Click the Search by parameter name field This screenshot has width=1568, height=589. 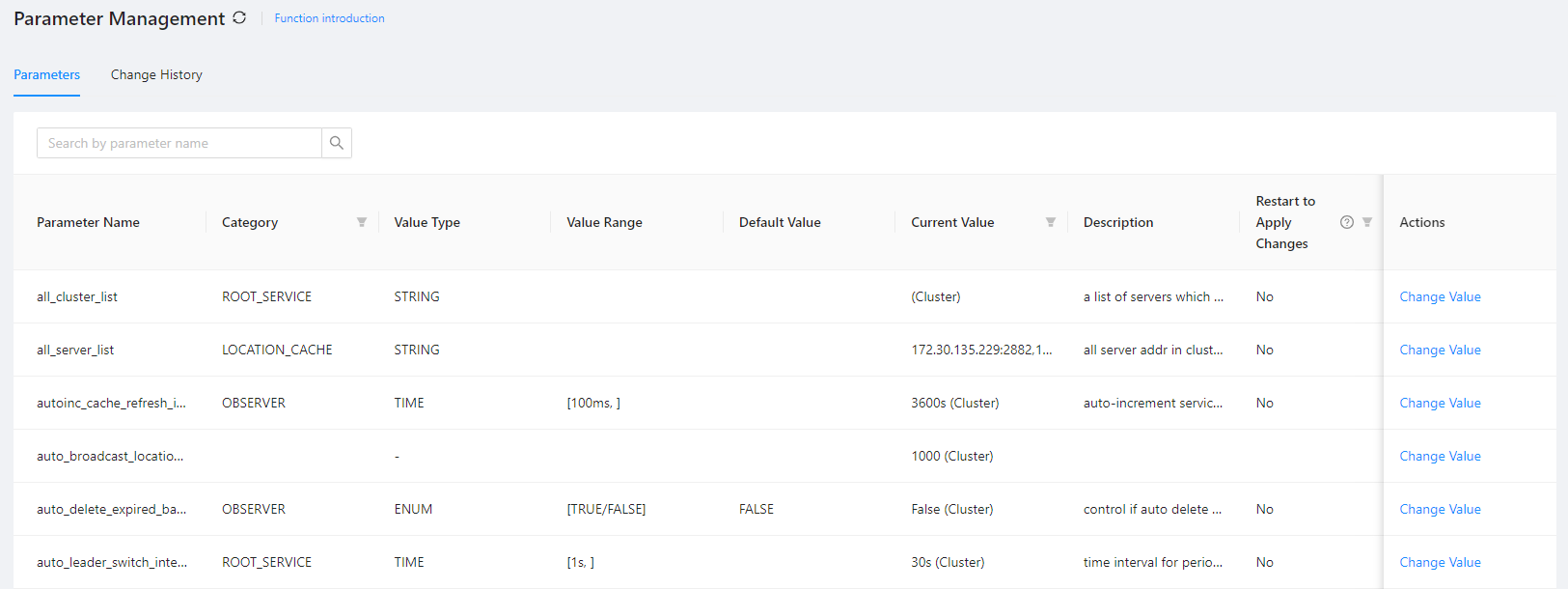179,143
